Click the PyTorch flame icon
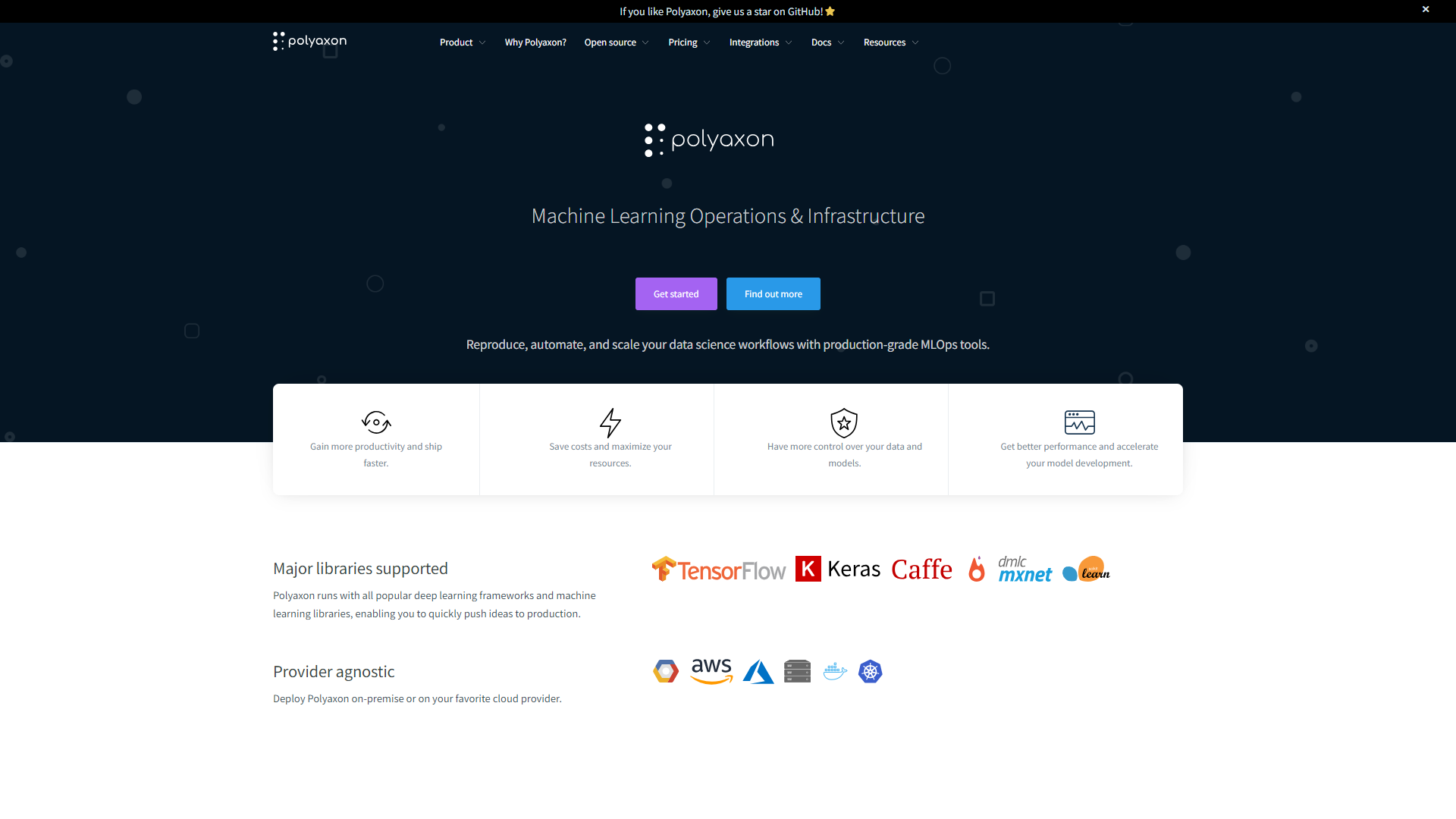 [x=977, y=569]
